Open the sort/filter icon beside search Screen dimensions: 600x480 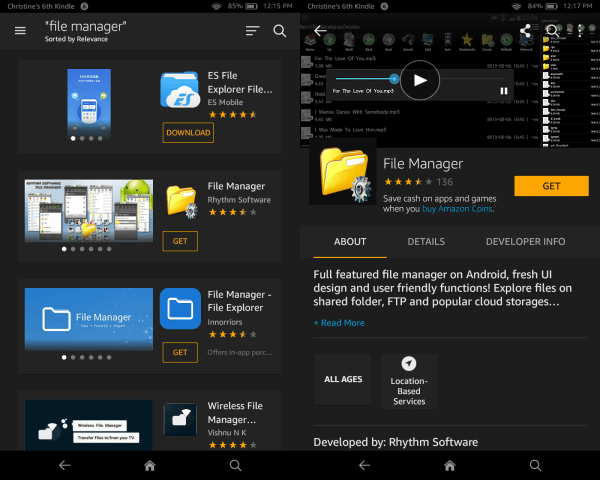click(253, 31)
